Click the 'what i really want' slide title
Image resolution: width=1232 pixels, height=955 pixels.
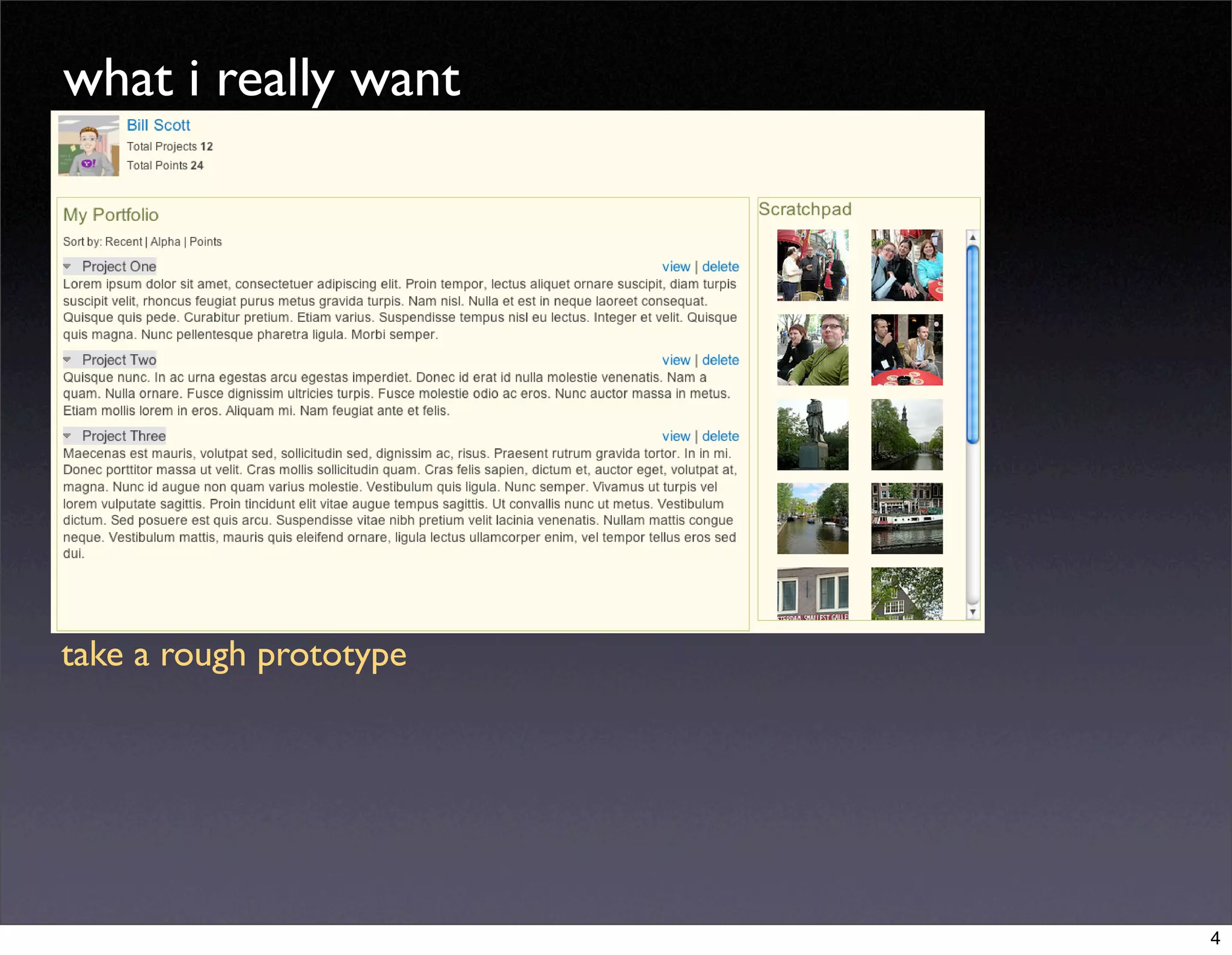pos(262,79)
